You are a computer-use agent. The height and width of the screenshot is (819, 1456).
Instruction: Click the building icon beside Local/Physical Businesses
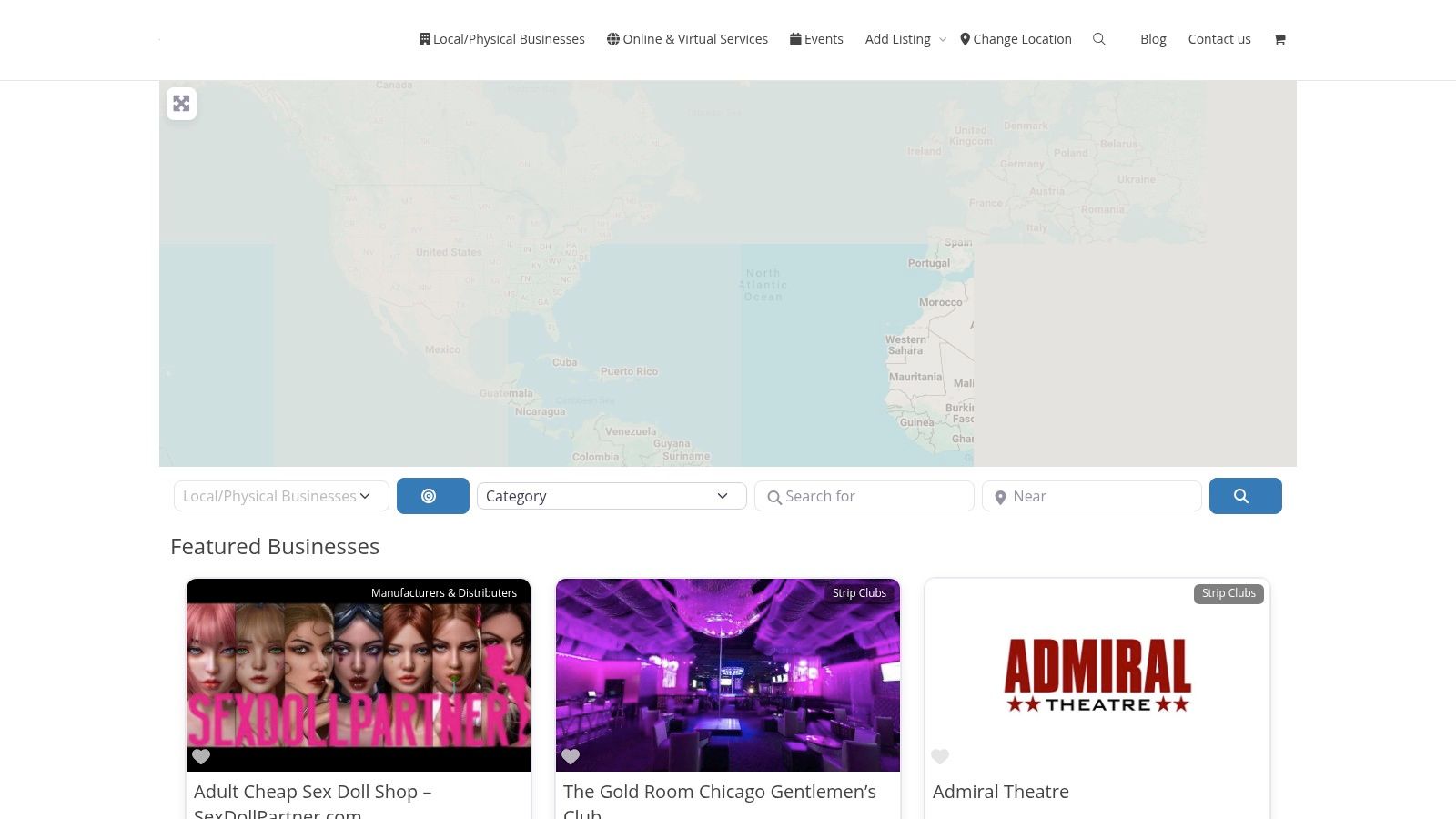pos(424,38)
